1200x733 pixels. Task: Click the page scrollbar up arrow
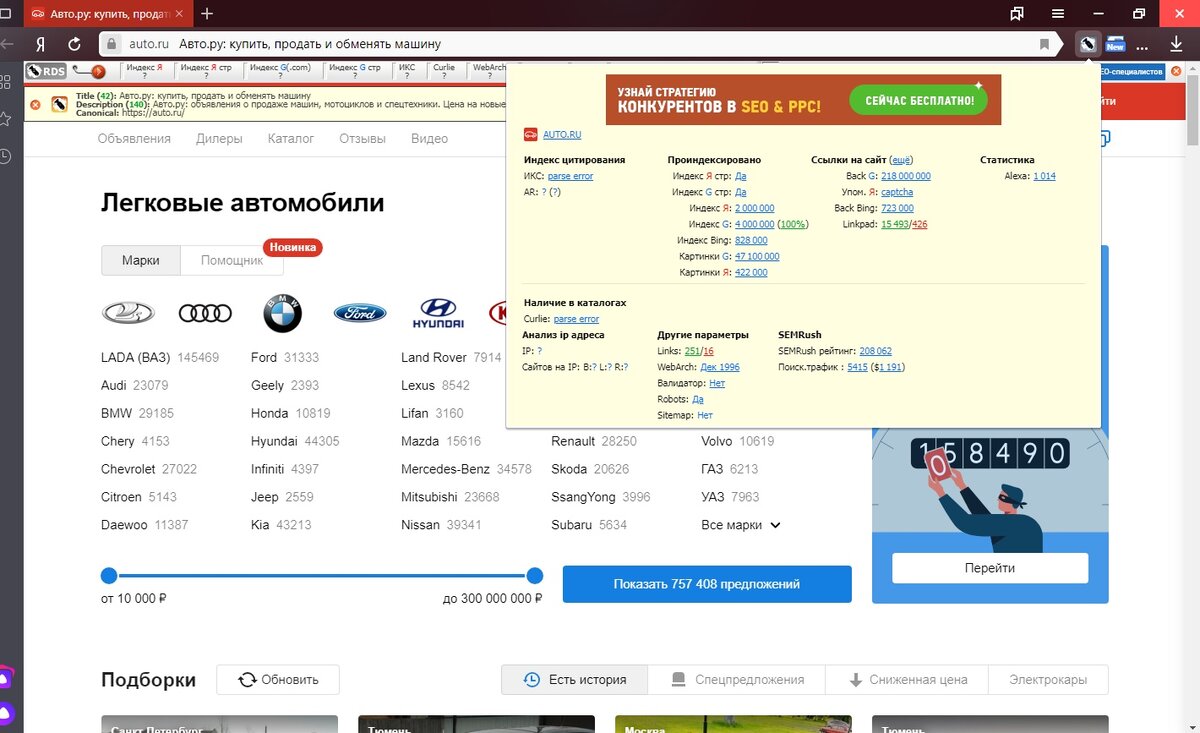click(x=1192, y=69)
